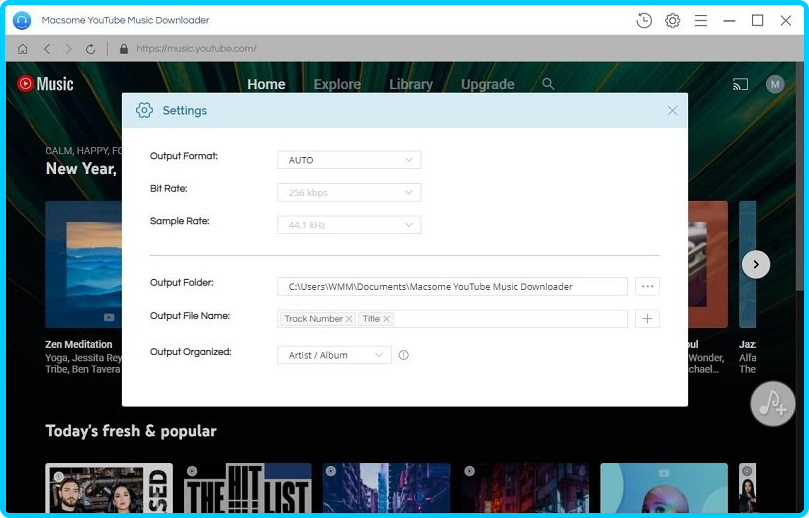The height and width of the screenshot is (518, 809).
Task: Click the Sample Rate label
Action: 180,221
